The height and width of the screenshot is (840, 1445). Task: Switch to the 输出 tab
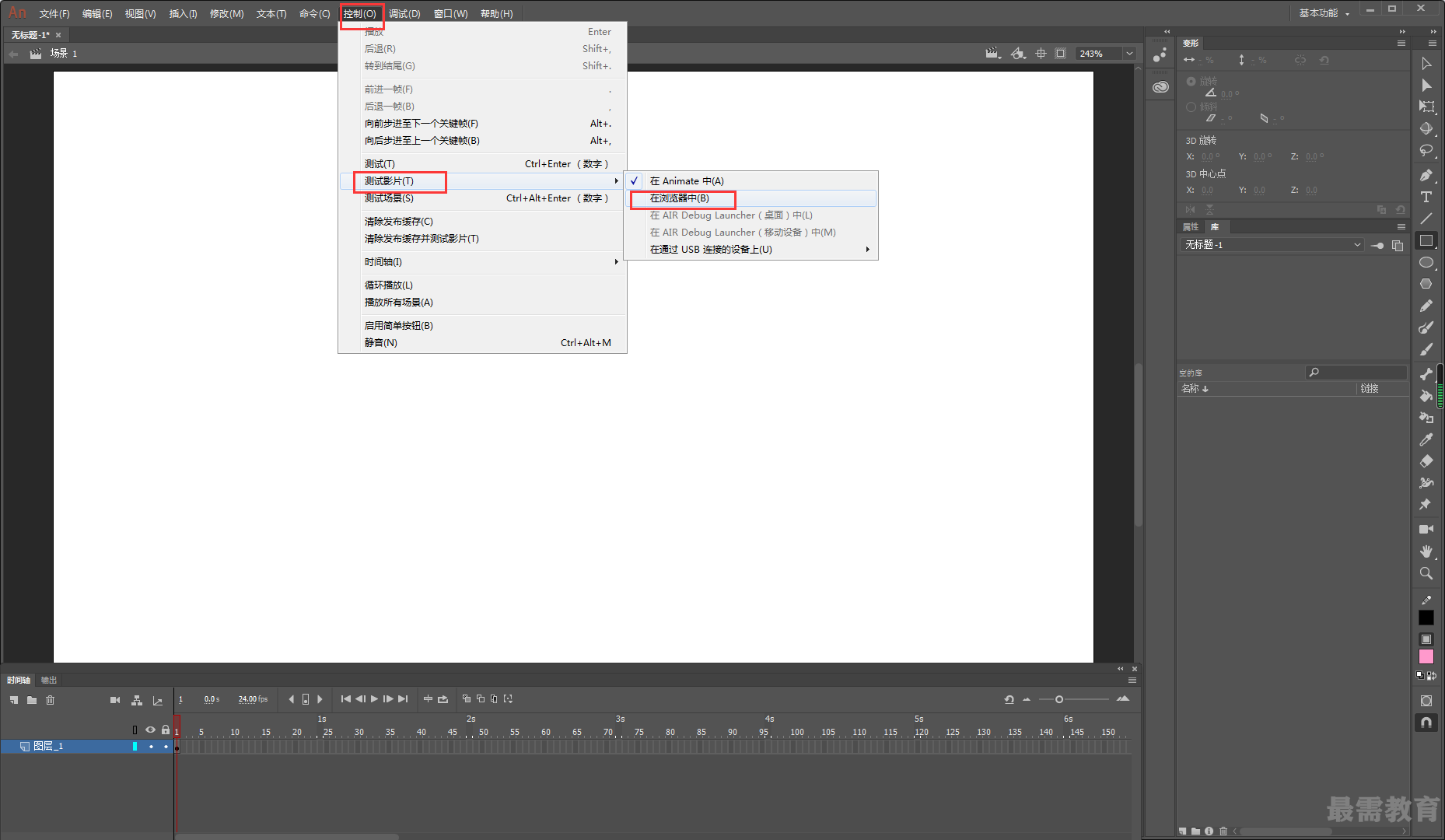coord(49,680)
